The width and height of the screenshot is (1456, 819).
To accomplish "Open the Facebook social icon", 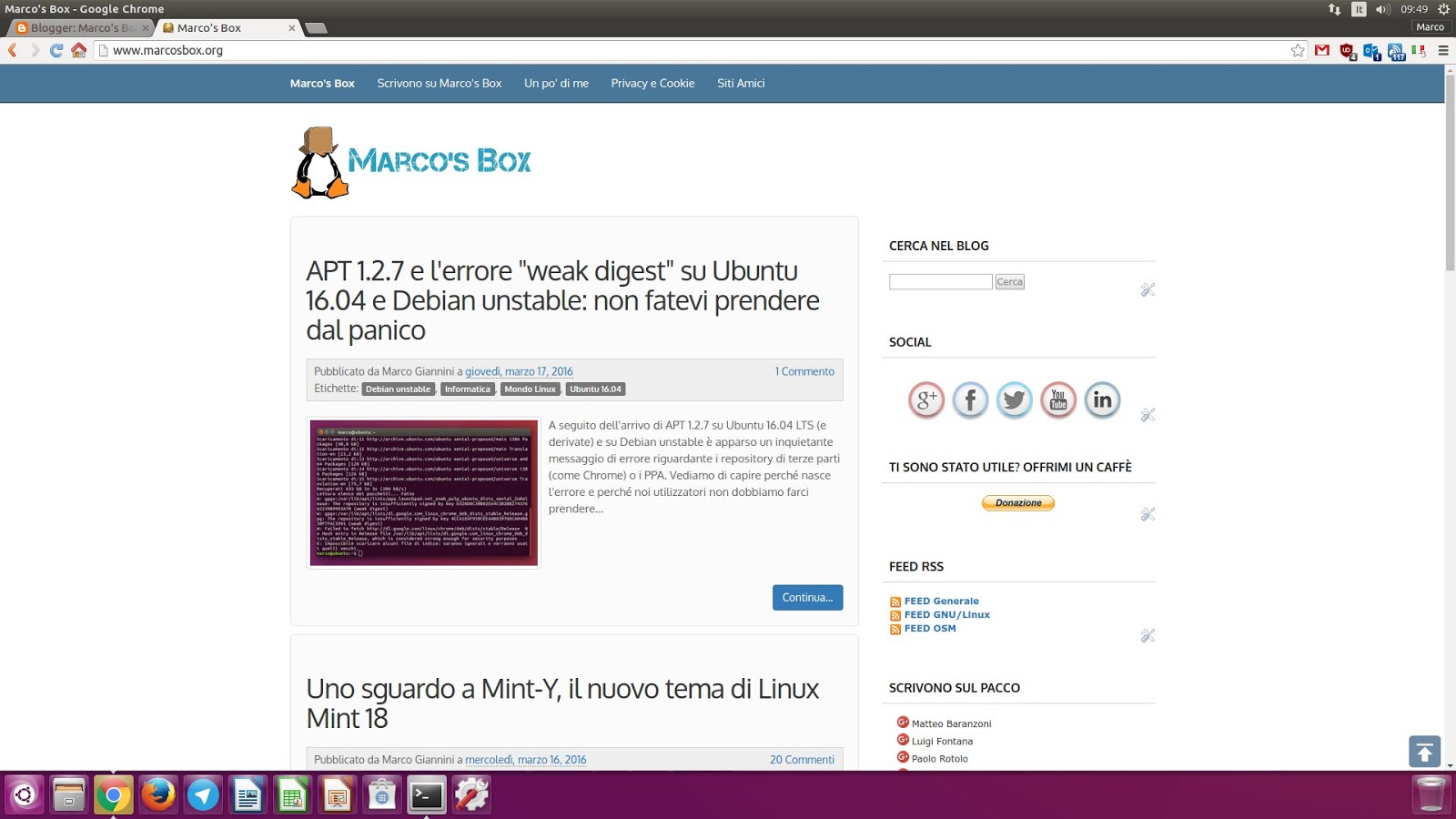I will coord(970,399).
